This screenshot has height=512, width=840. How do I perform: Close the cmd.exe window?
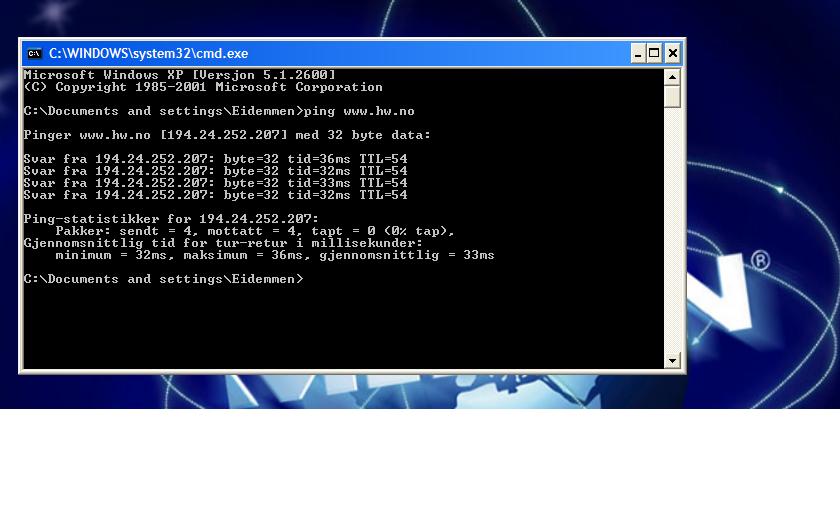[672, 54]
